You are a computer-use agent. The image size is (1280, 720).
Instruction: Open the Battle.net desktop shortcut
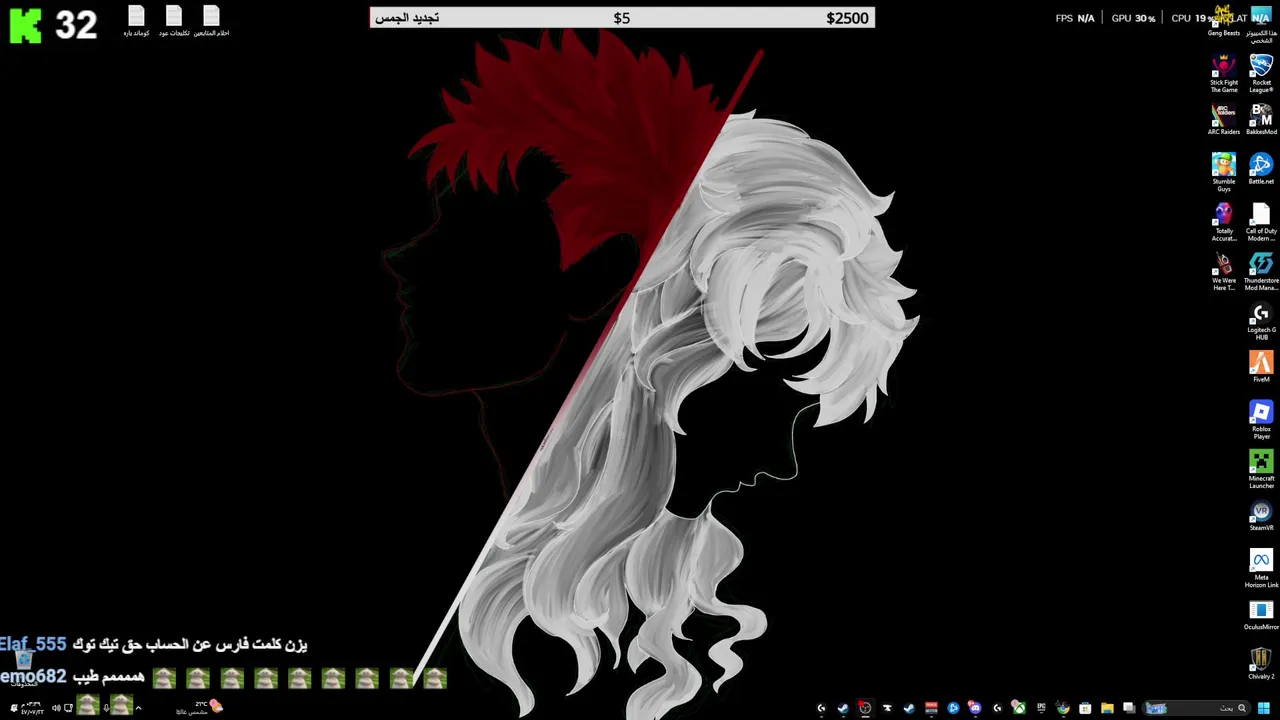[1261, 169]
